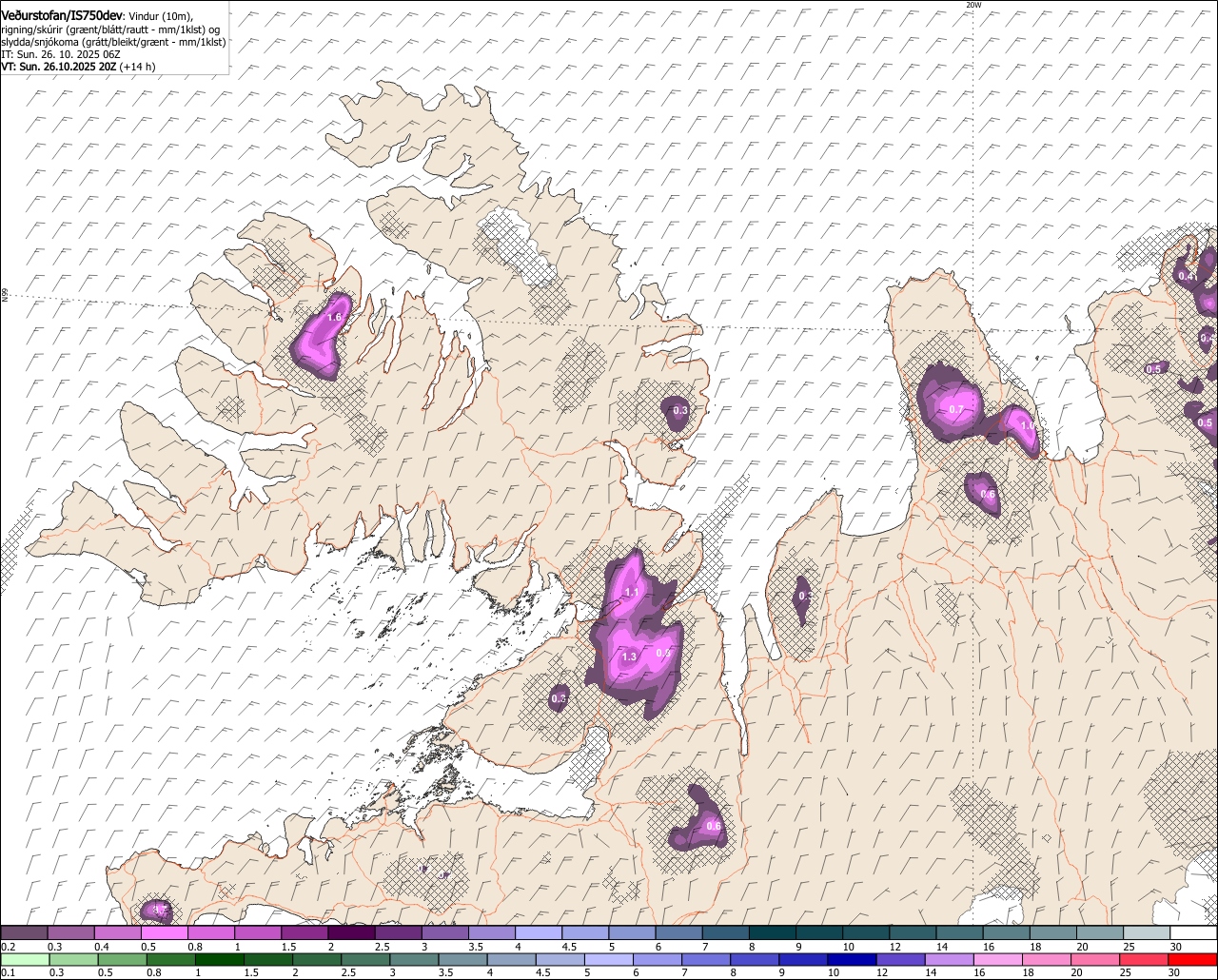Image resolution: width=1218 pixels, height=980 pixels.
Task: Pick rain scale swatch starting at 7
Action: 707,959
